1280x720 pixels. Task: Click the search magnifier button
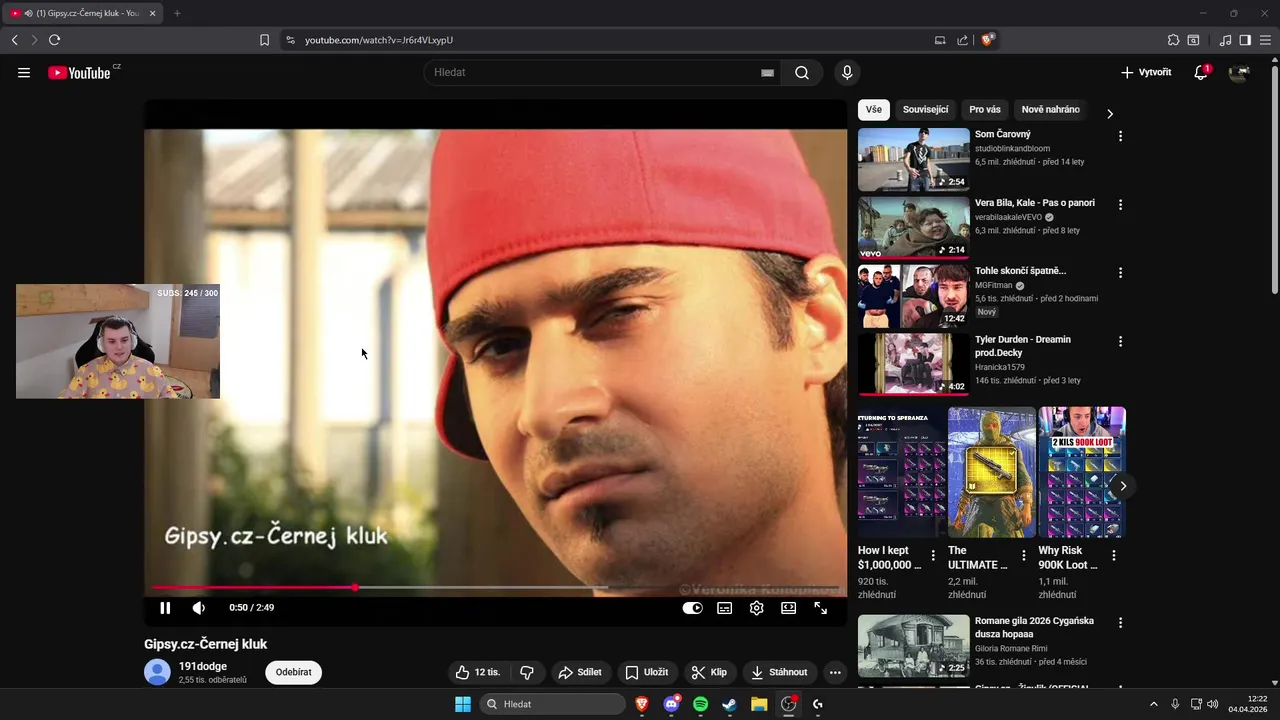802,72
